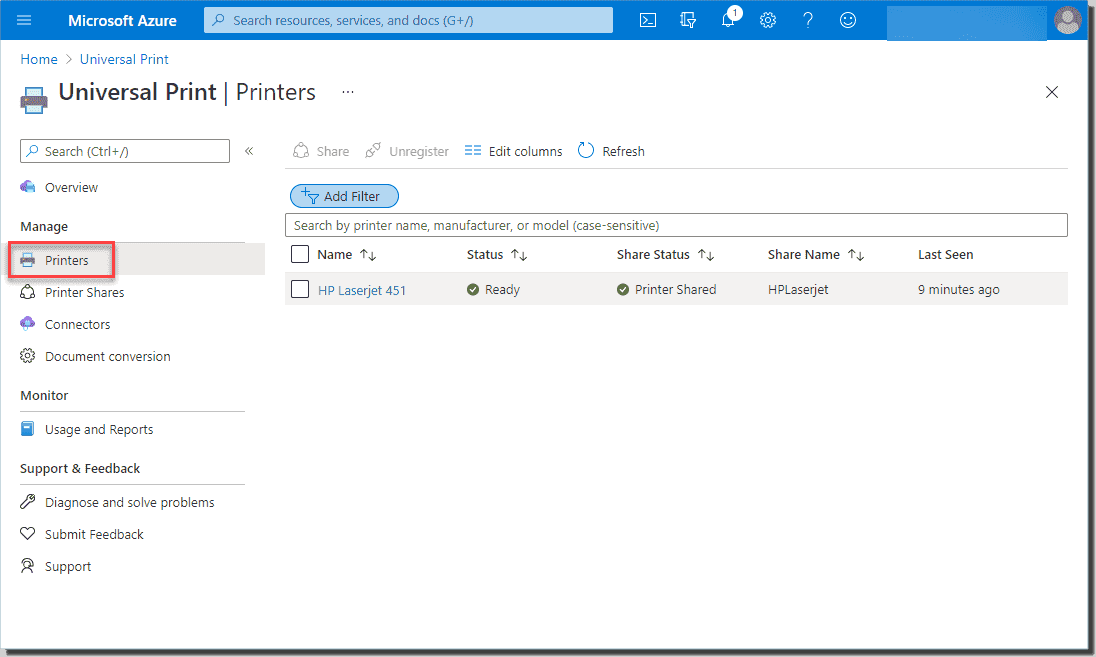Image resolution: width=1096 pixels, height=657 pixels.
Task: Open the Overview section icon
Action: point(28,187)
